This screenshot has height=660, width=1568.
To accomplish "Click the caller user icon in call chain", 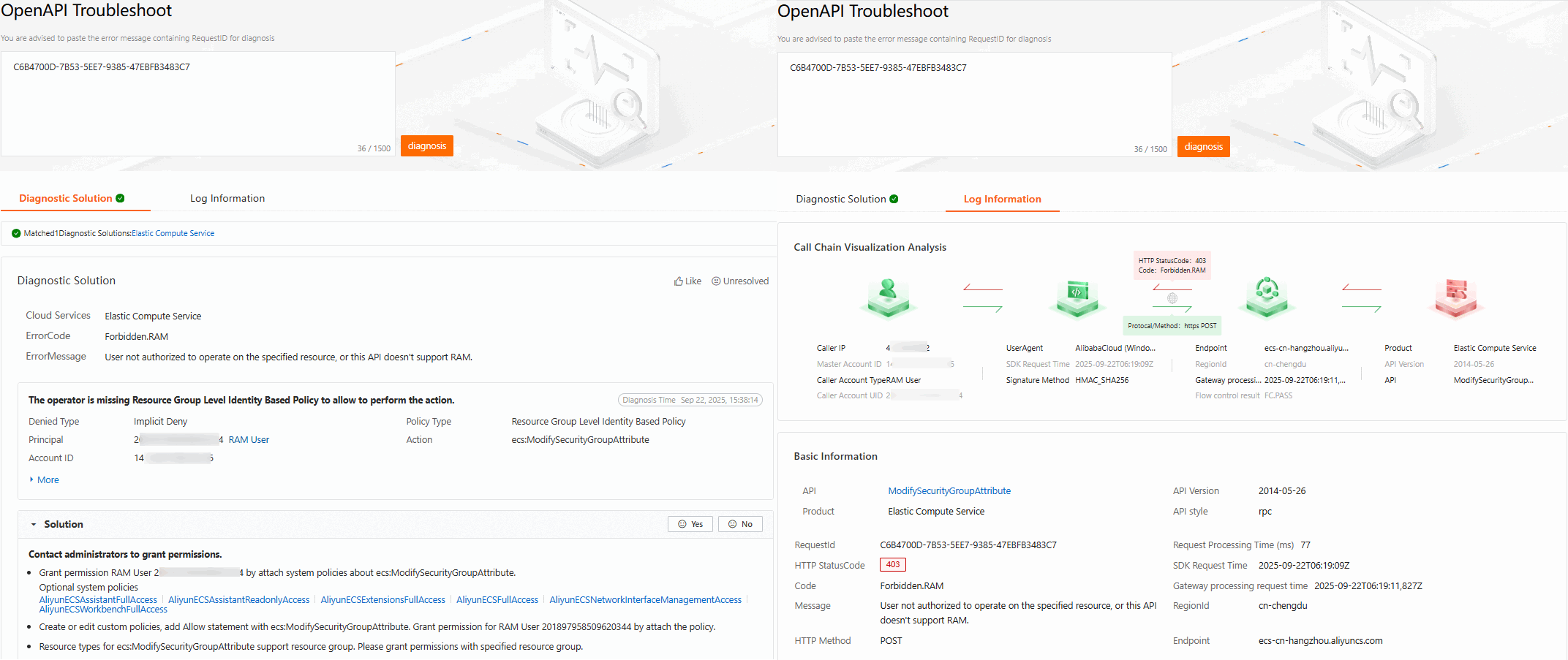I will pyautogui.click(x=888, y=297).
